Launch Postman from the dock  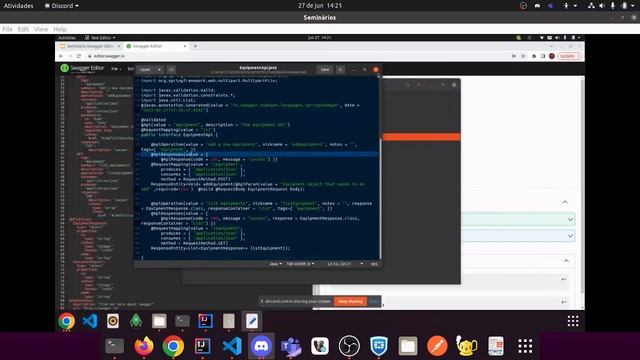tap(437, 346)
